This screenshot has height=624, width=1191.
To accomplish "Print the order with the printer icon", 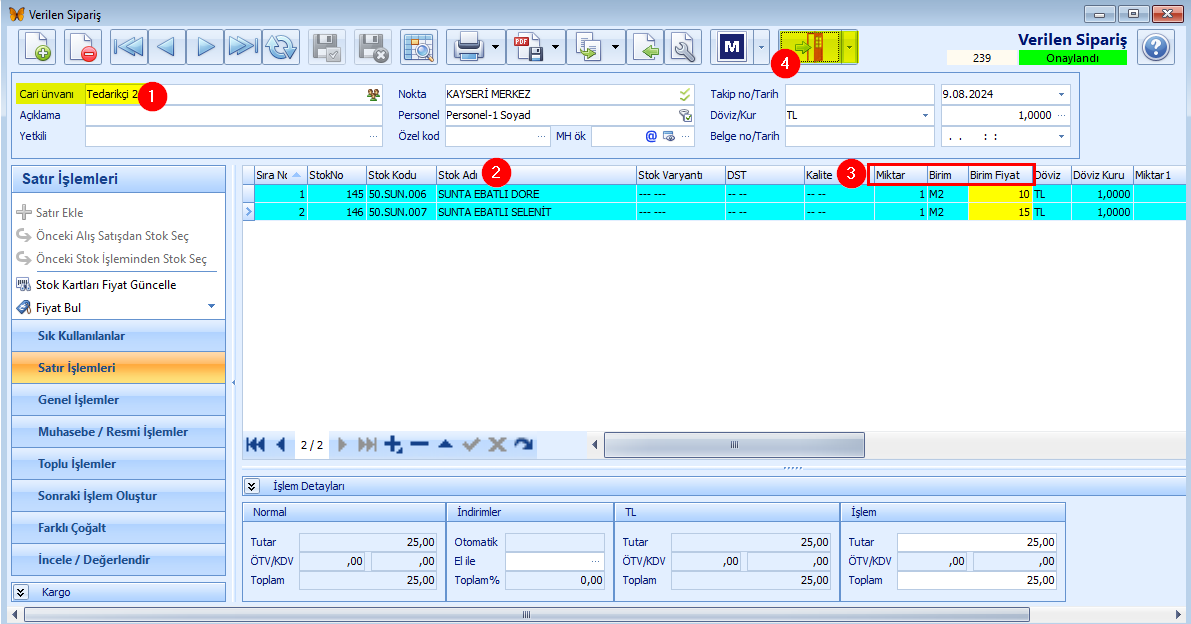I will click(x=468, y=47).
